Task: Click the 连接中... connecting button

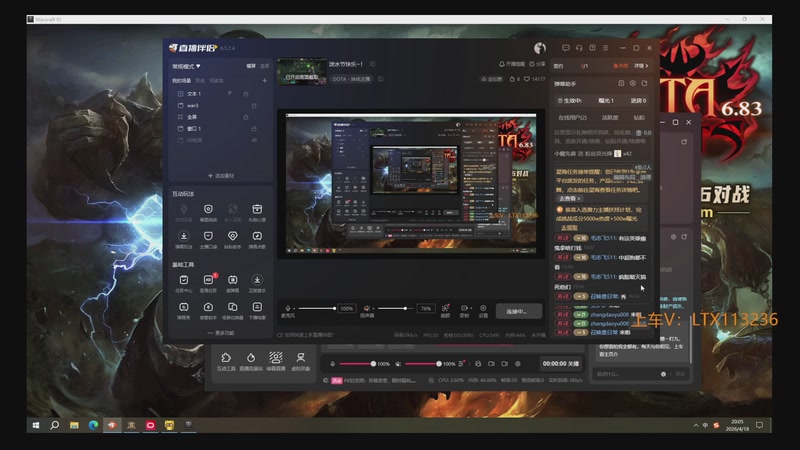Action: point(518,311)
